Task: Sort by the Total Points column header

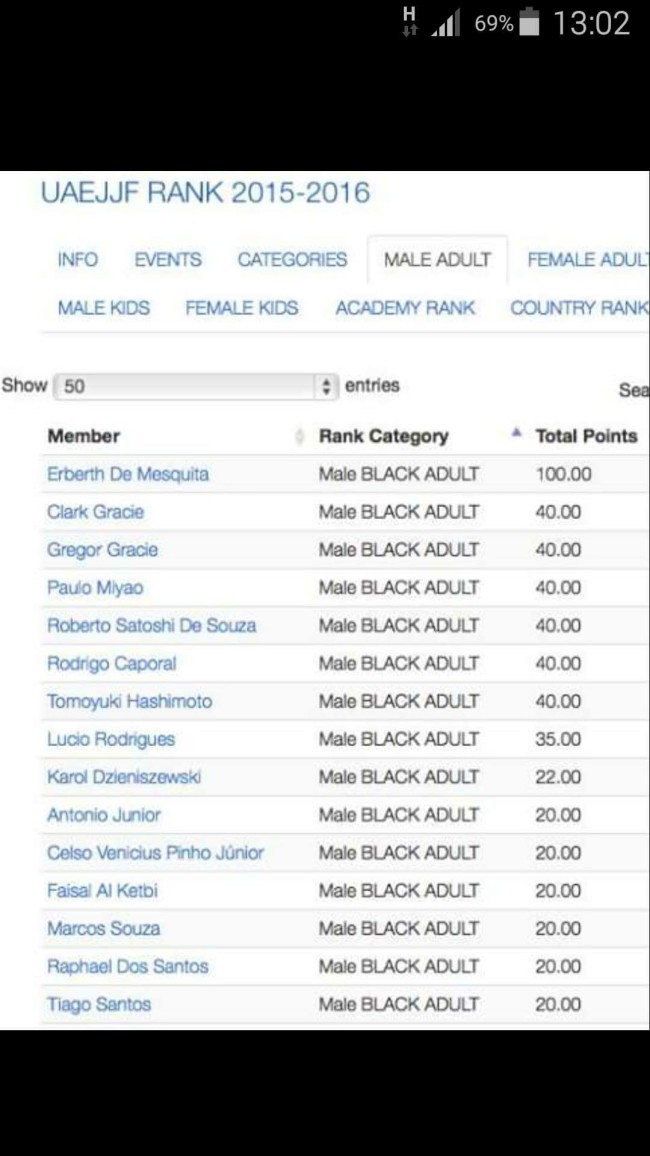Action: (586, 436)
